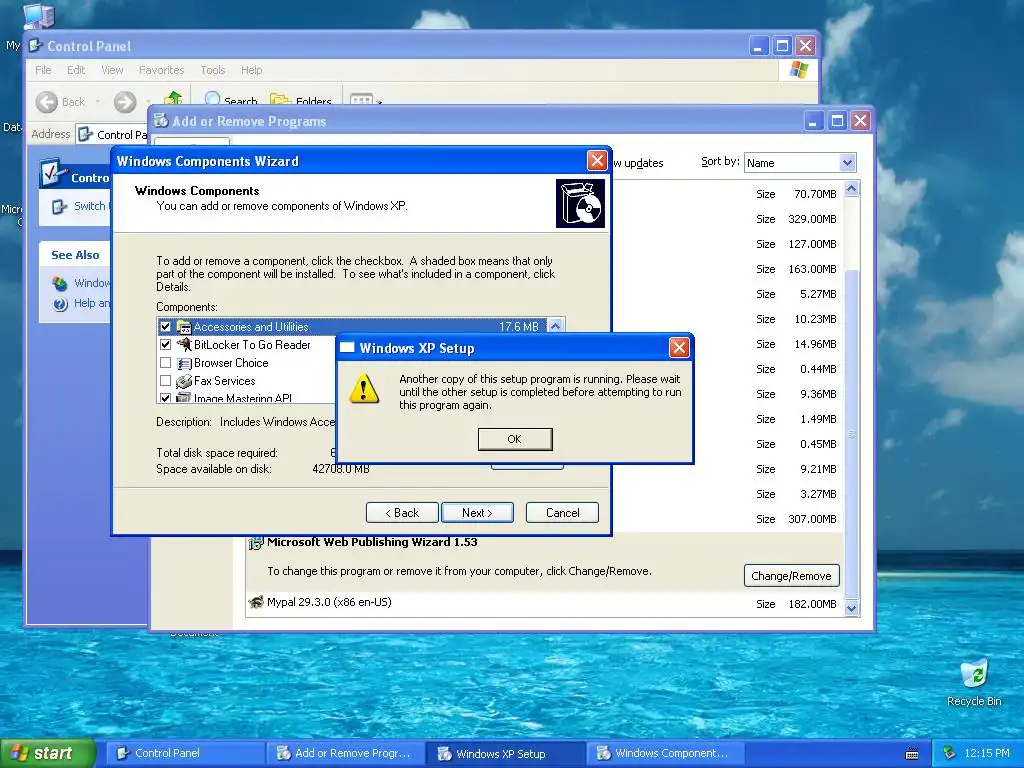Enable the Fax Services checkbox
1024x768 pixels.
point(165,380)
